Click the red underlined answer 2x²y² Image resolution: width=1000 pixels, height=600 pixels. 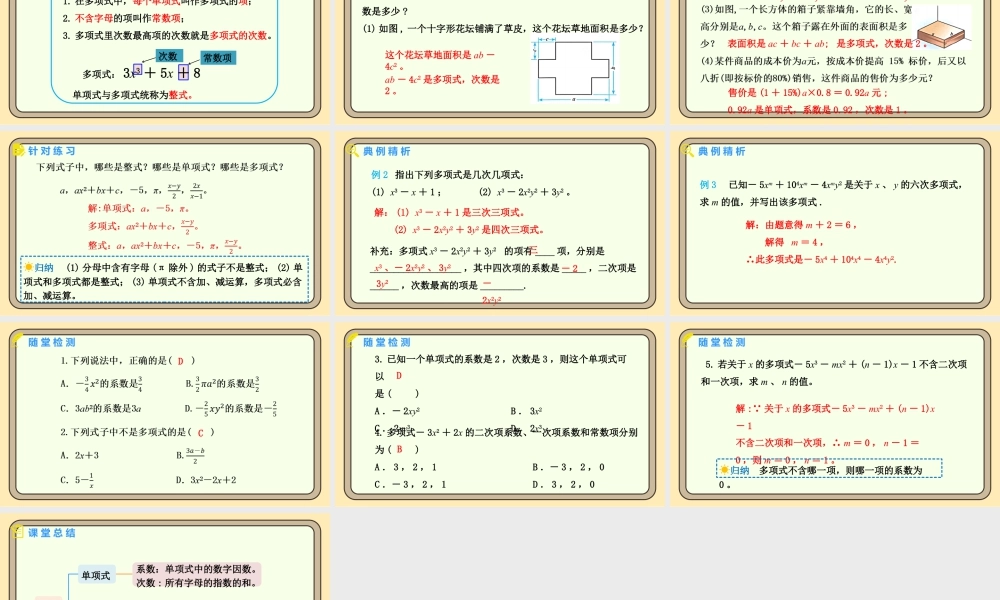pyautogui.click(x=491, y=300)
